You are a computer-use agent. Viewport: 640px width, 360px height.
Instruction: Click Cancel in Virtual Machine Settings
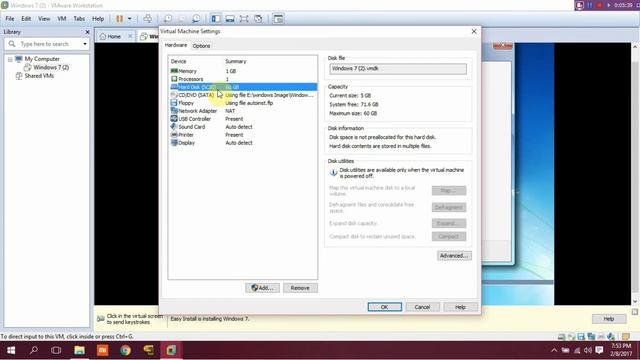pyautogui.click(x=422, y=307)
